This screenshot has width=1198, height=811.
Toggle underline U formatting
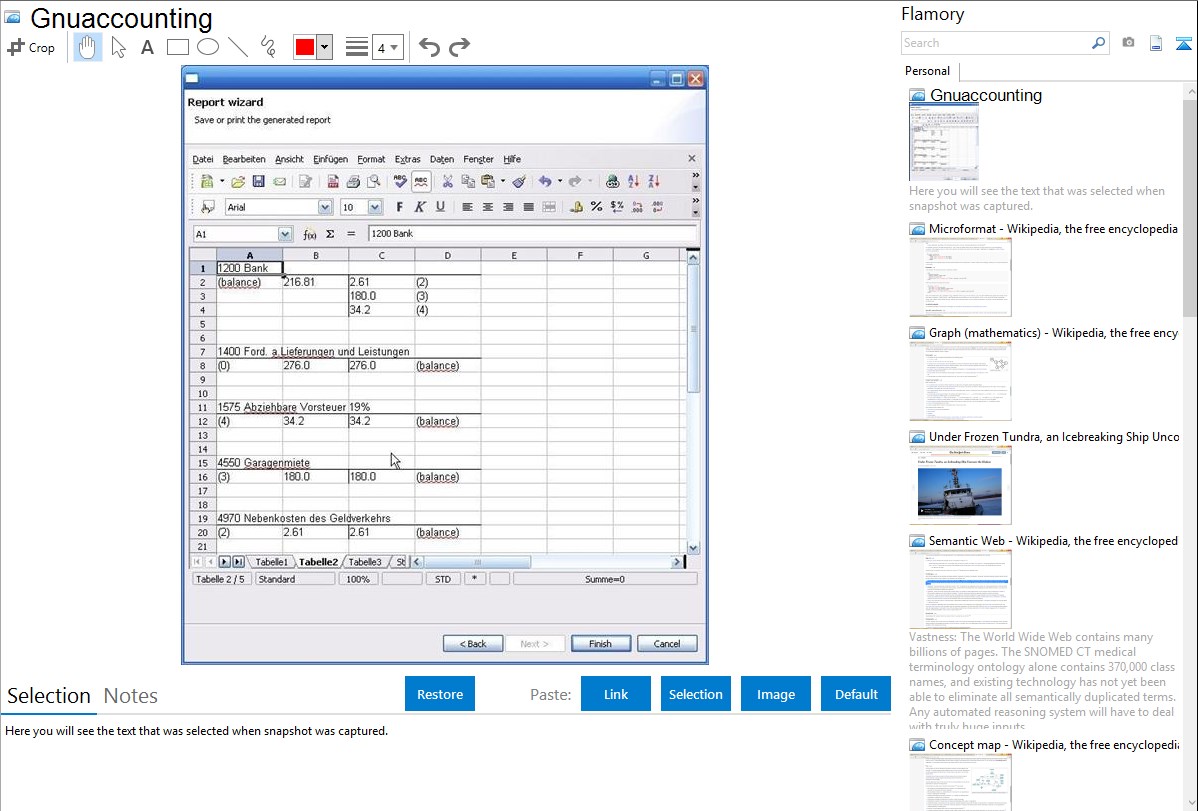(x=440, y=206)
